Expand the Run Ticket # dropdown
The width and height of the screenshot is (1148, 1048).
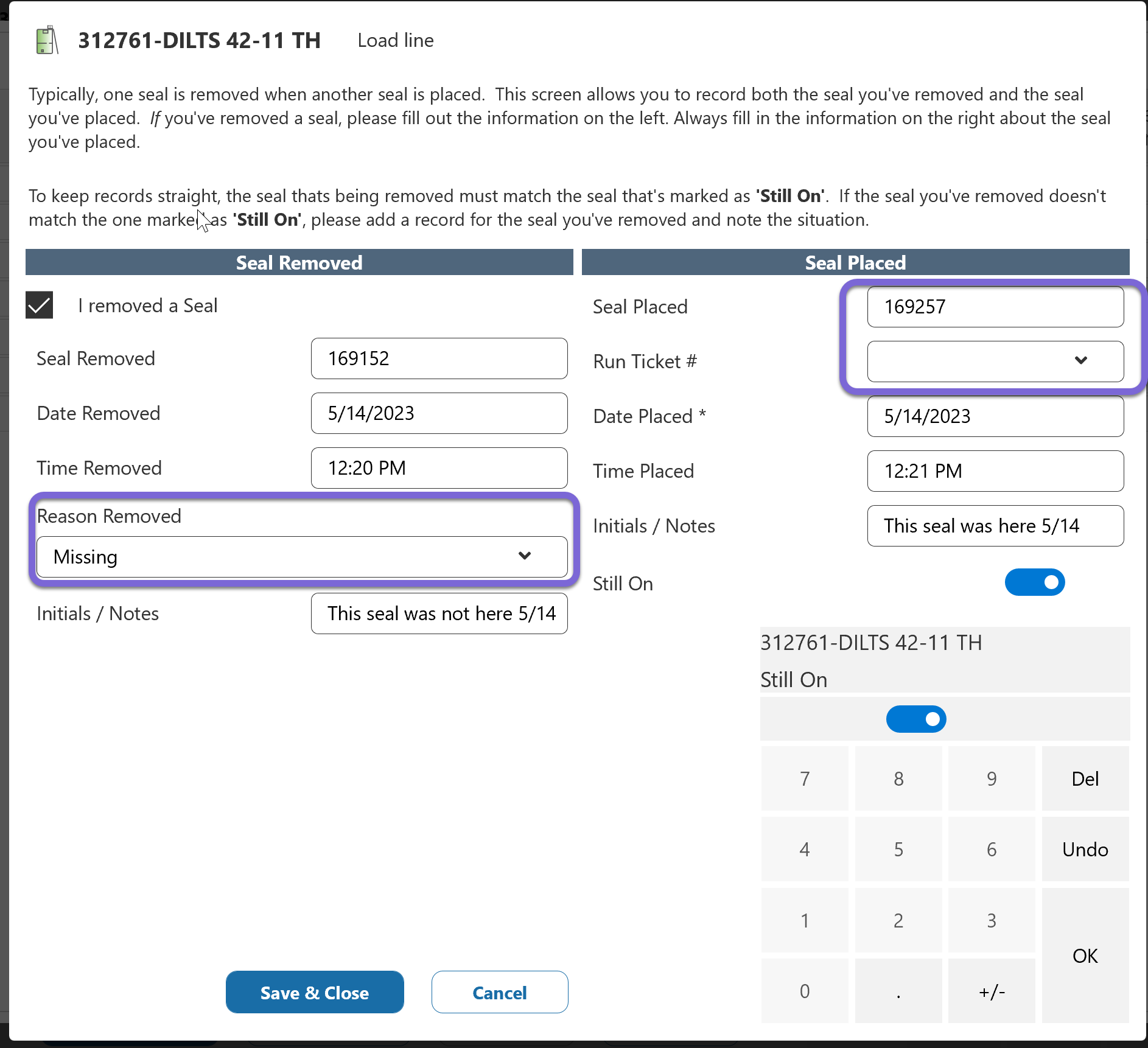click(x=995, y=361)
